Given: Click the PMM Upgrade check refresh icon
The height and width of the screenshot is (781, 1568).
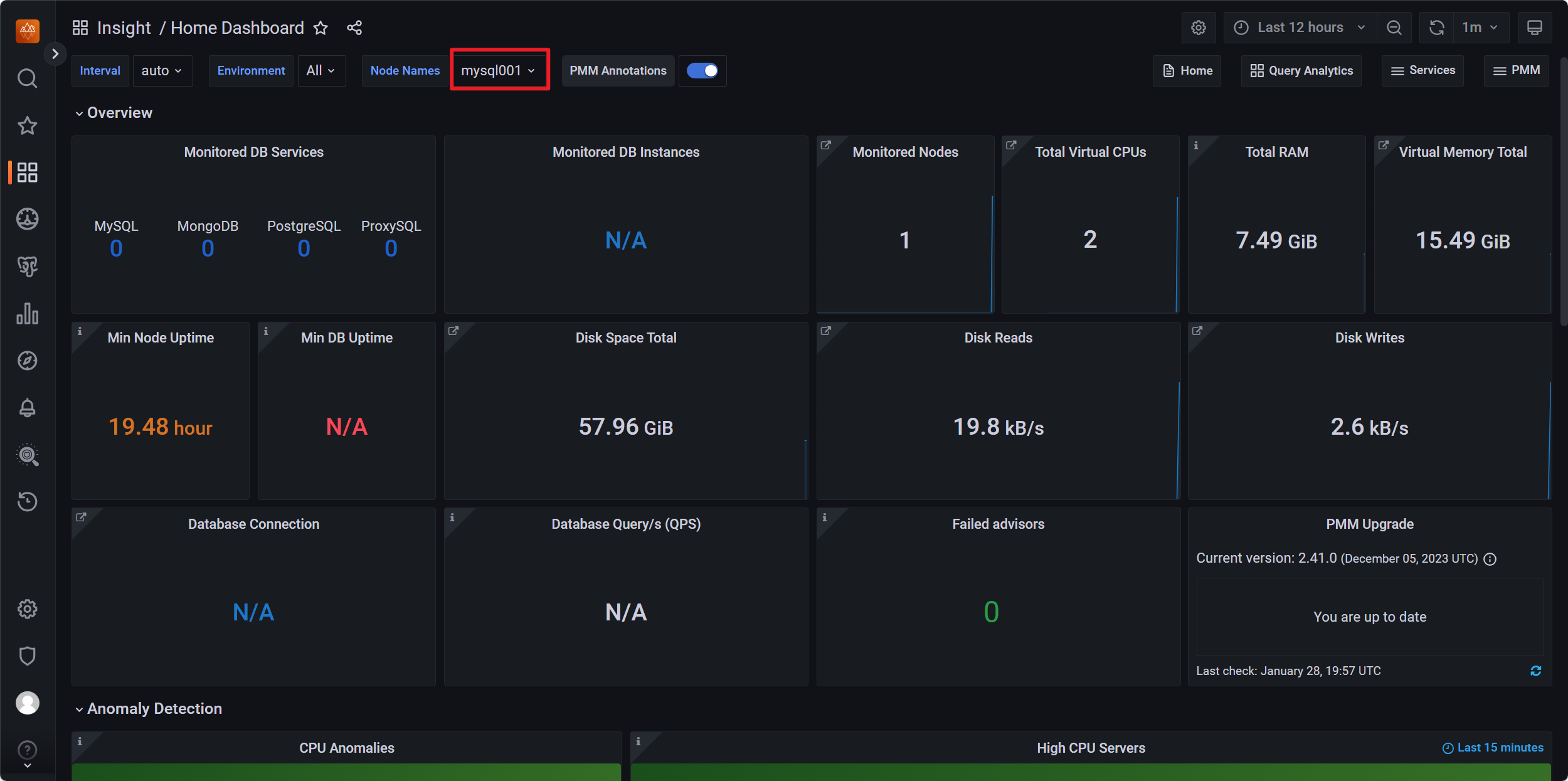Looking at the screenshot, I should pyautogui.click(x=1535, y=671).
